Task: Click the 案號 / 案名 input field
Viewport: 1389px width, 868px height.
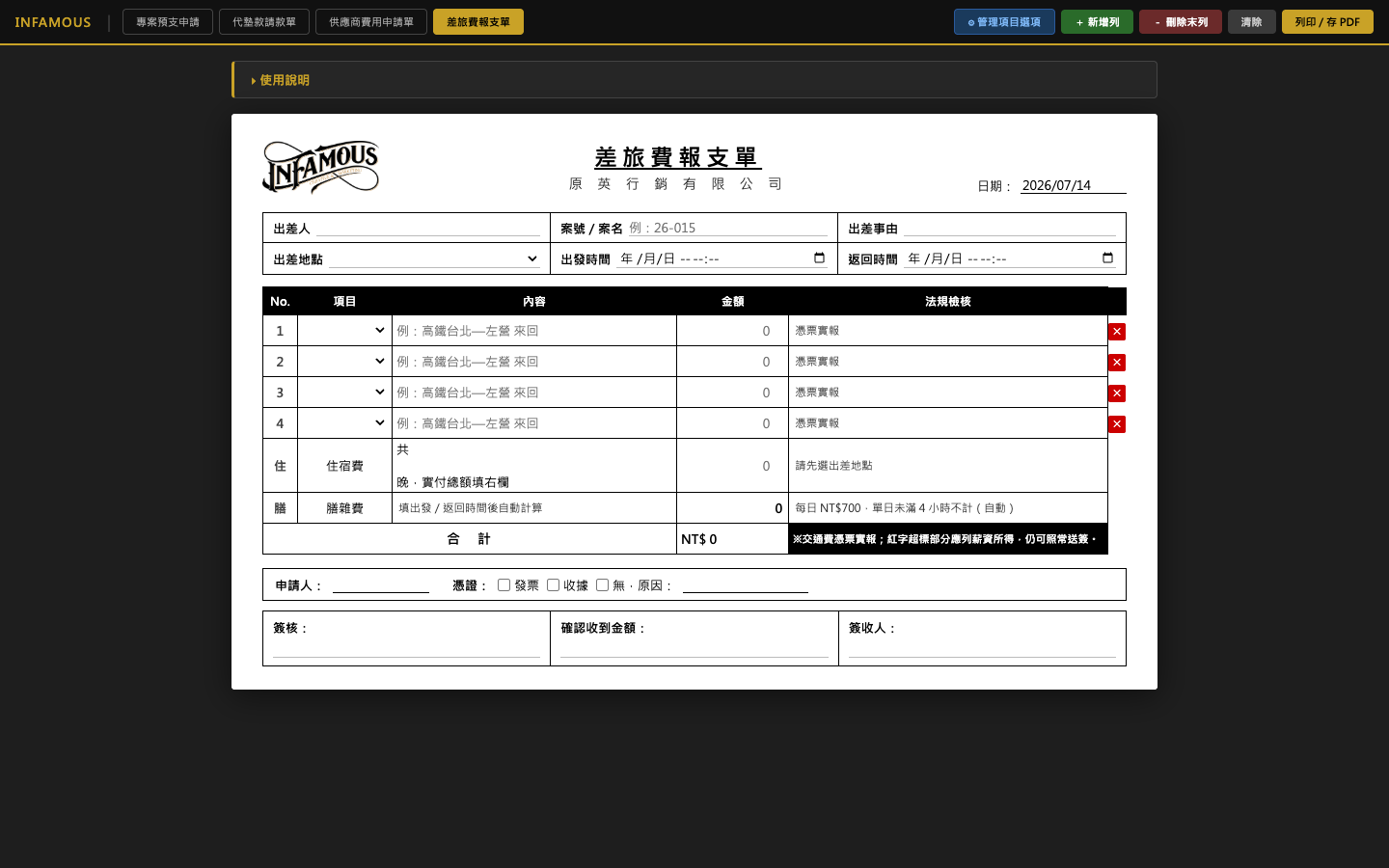Action: [x=726, y=229]
